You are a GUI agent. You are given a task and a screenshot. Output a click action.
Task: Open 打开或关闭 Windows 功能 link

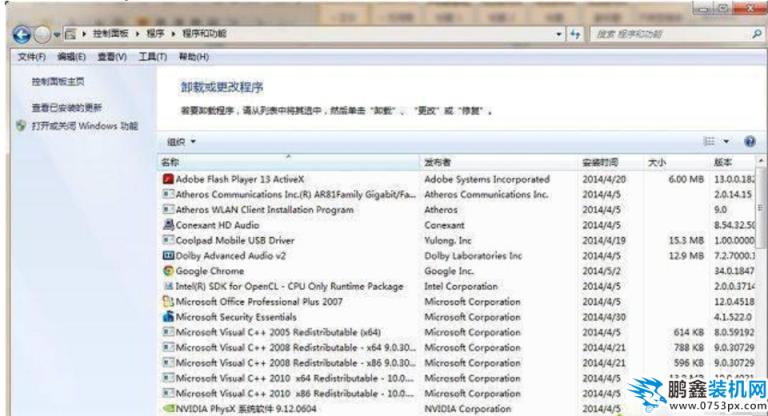pyautogui.click(x=85, y=126)
